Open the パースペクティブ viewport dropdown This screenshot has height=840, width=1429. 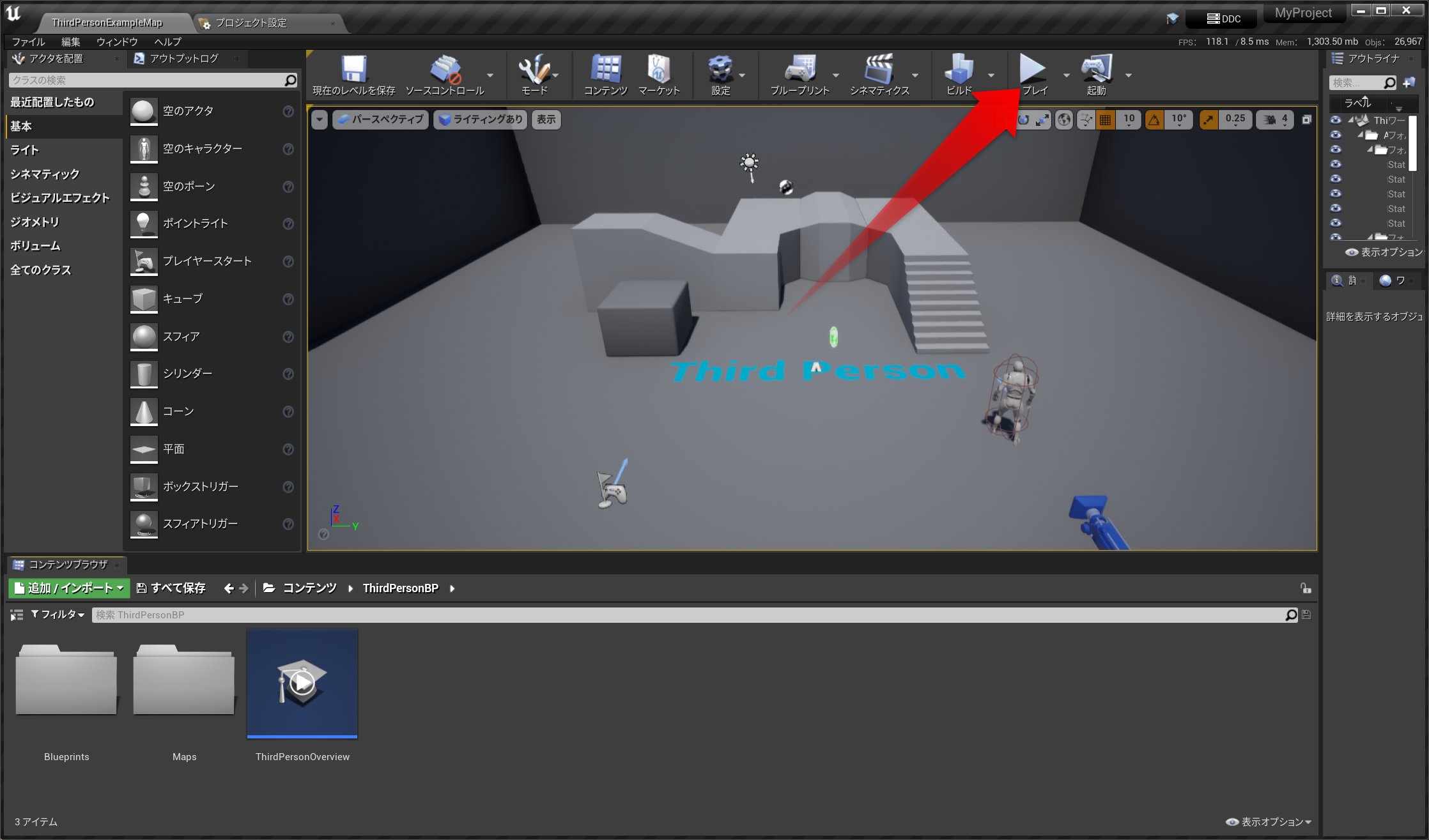(380, 119)
